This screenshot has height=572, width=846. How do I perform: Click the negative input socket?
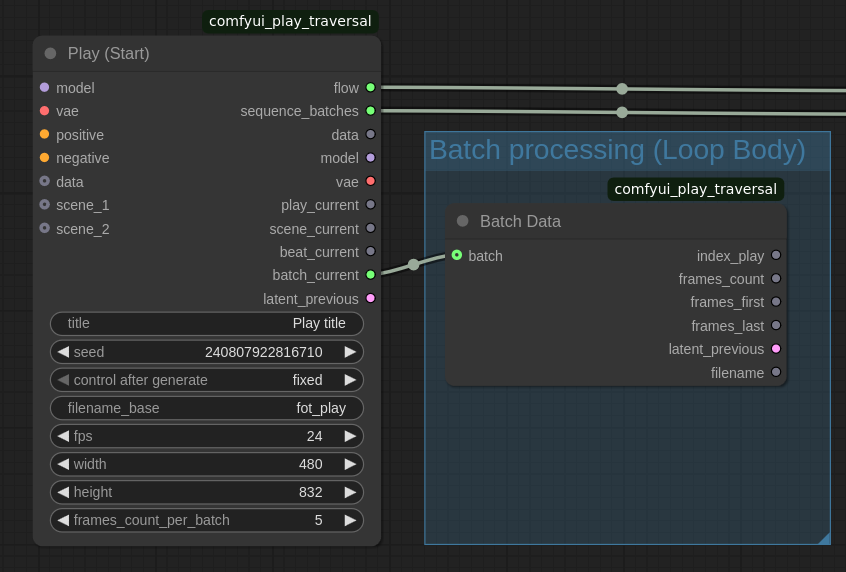(x=45, y=158)
